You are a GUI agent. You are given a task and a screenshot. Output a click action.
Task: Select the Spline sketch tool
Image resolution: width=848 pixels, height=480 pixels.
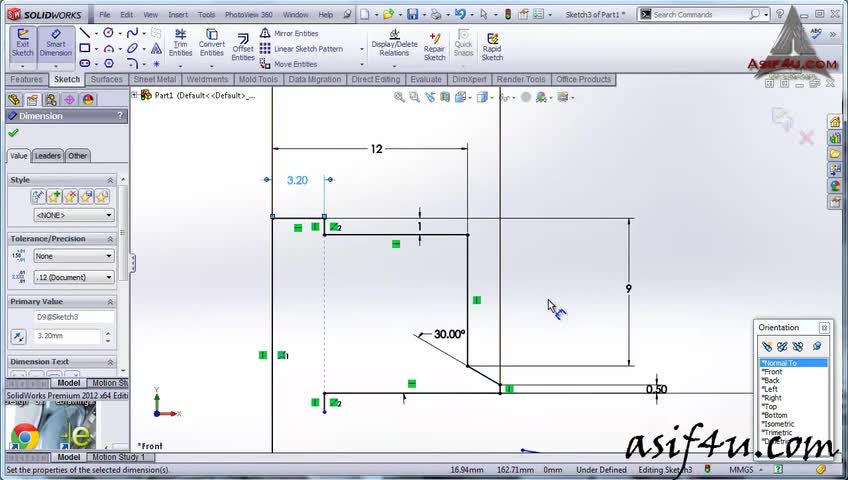coord(132,34)
